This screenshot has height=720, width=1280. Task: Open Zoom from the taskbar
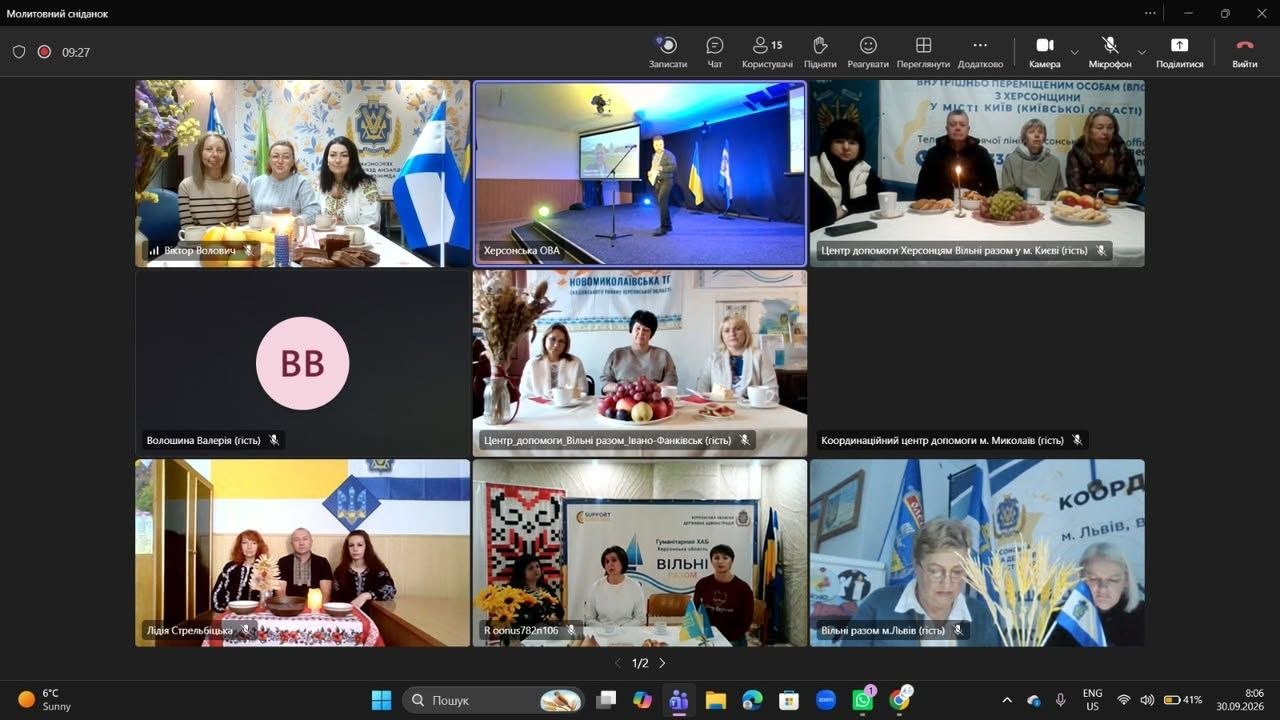click(826, 700)
